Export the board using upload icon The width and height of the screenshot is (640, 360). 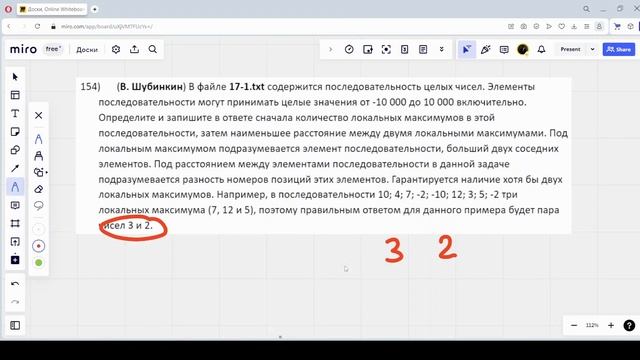pos(134,49)
